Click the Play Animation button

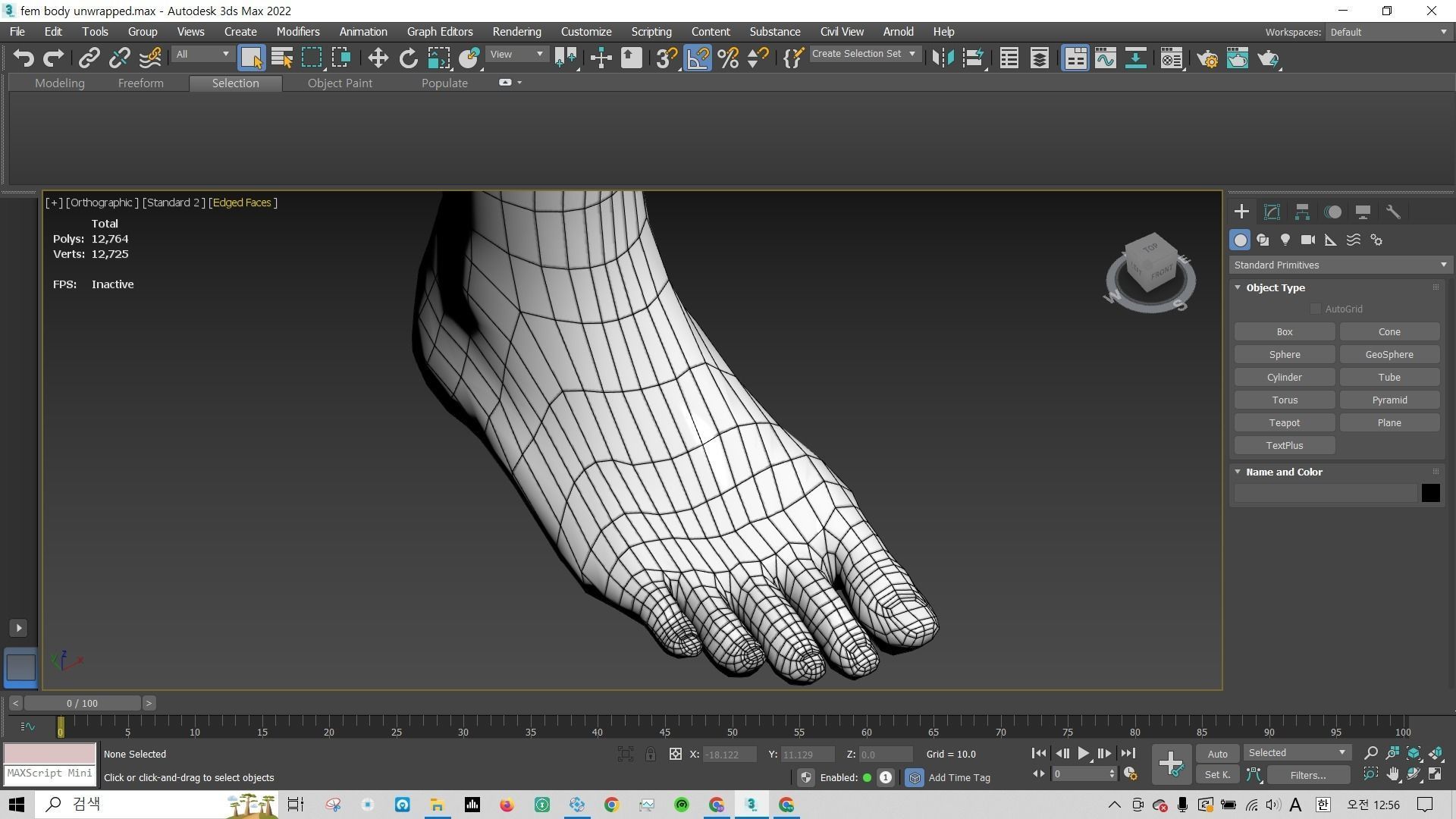click(1084, 753)
